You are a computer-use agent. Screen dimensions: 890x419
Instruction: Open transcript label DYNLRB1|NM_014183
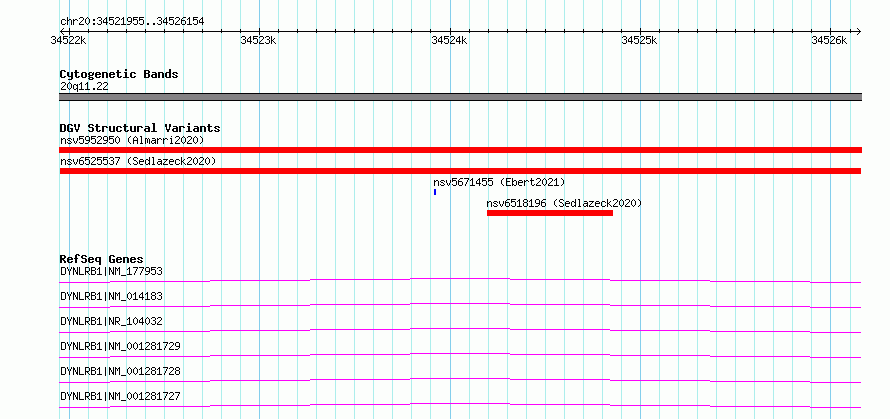(111, 296)
